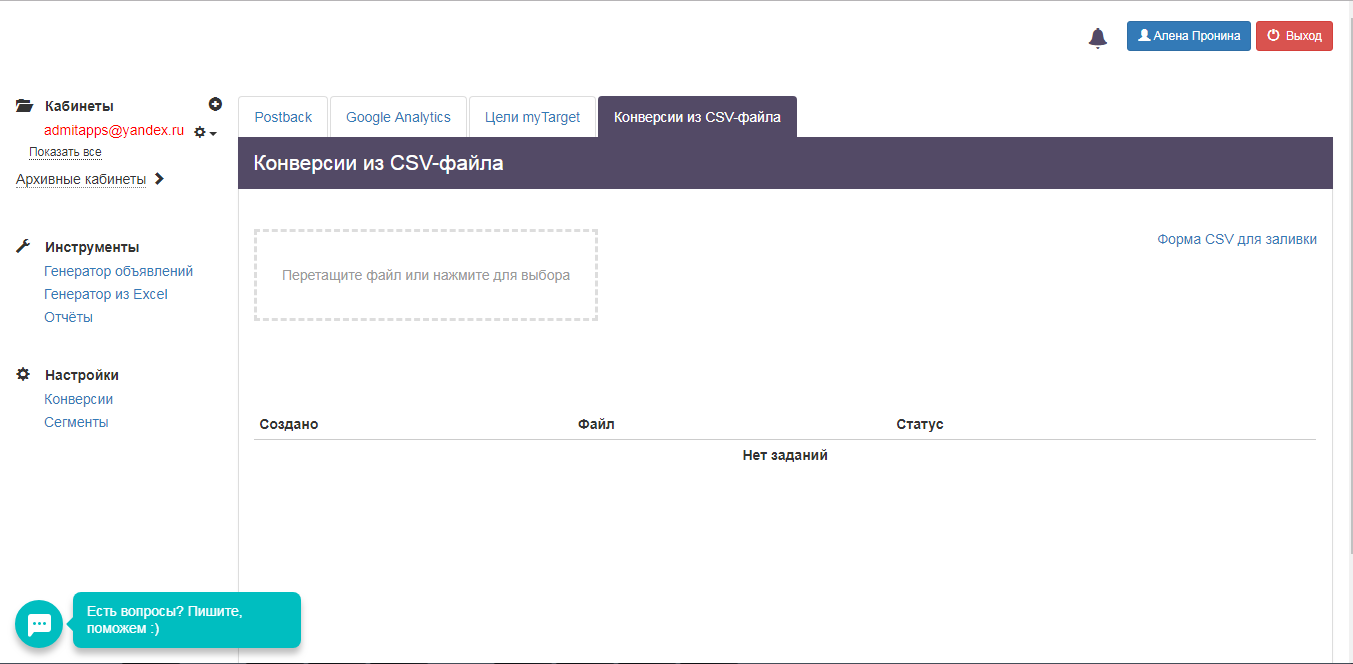Open Алена Пронина user profile button
The width and height of the screenshot is (1353, 664).
(x=1188, y=36)
